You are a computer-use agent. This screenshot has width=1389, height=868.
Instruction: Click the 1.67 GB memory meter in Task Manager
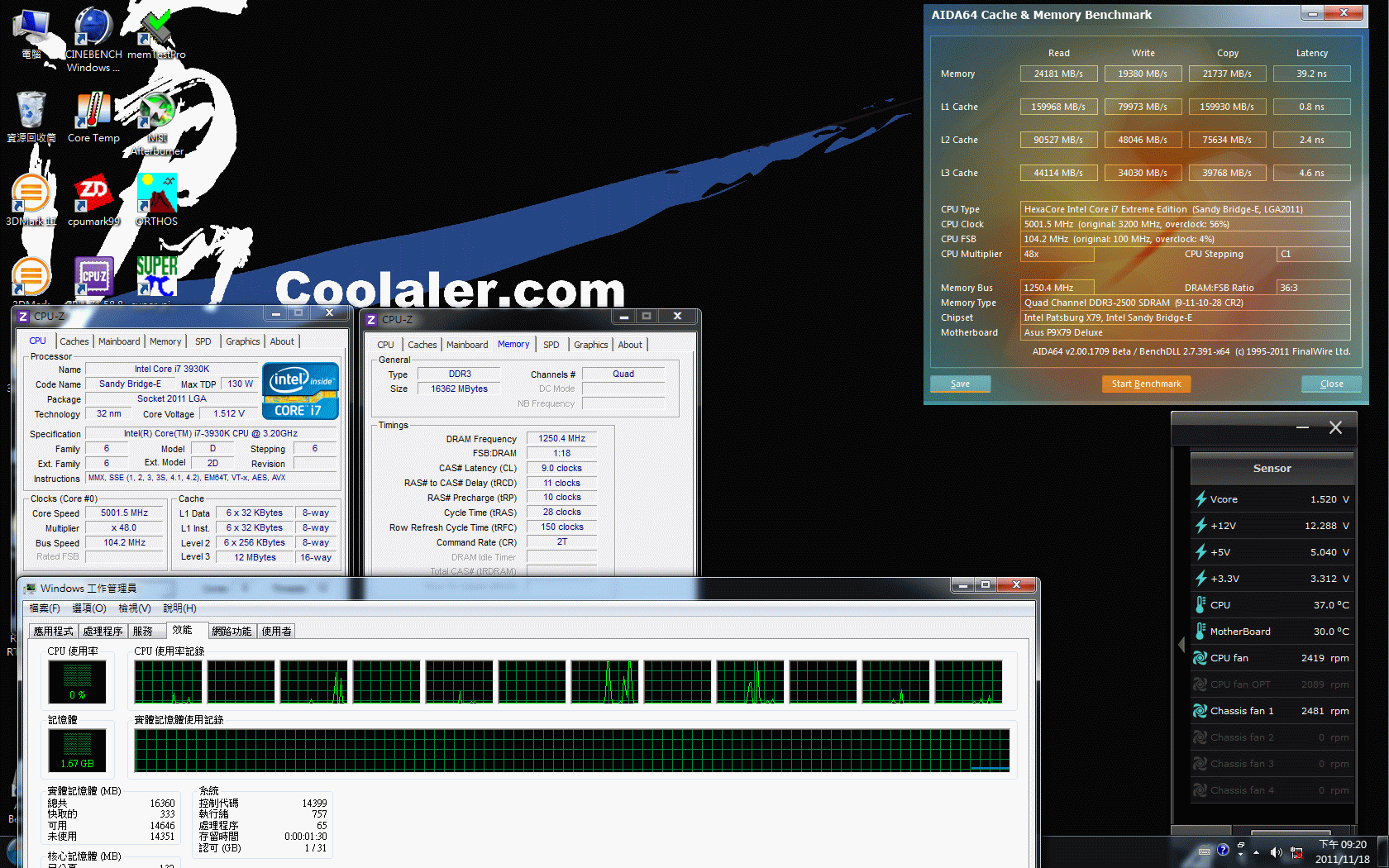click(78, 750)
